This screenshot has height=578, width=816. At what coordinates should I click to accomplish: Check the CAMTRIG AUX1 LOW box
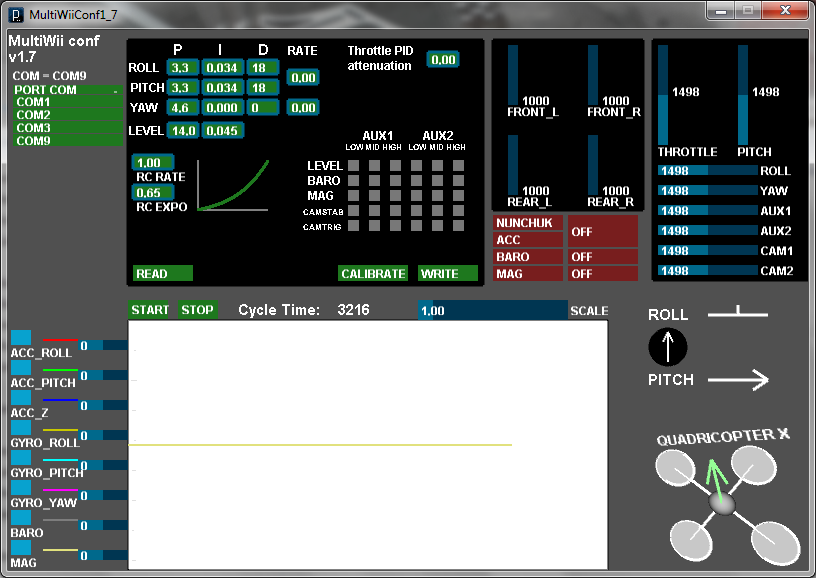tap(353, 225)
